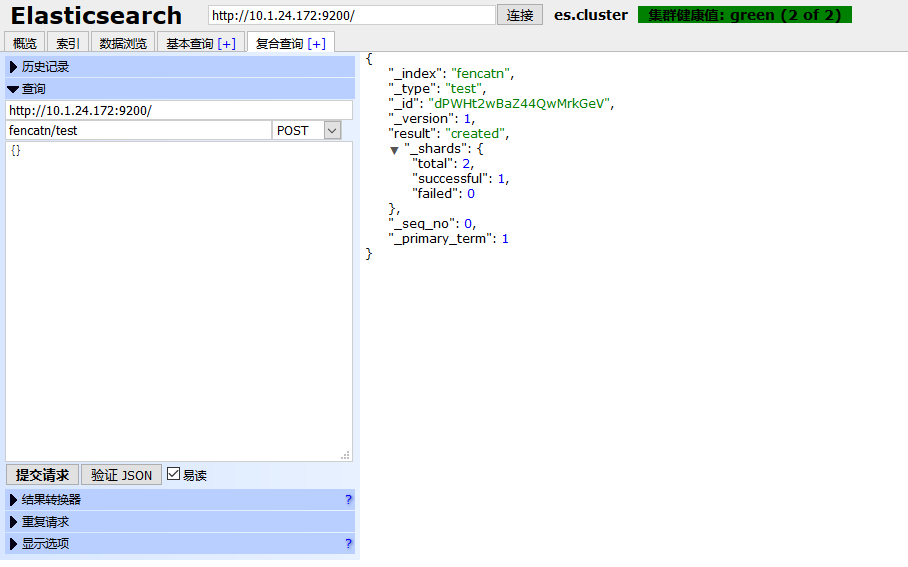This screenshot has width=908, height=567.
Task: Select the 复合查询 tab
Action: point(279,43)
